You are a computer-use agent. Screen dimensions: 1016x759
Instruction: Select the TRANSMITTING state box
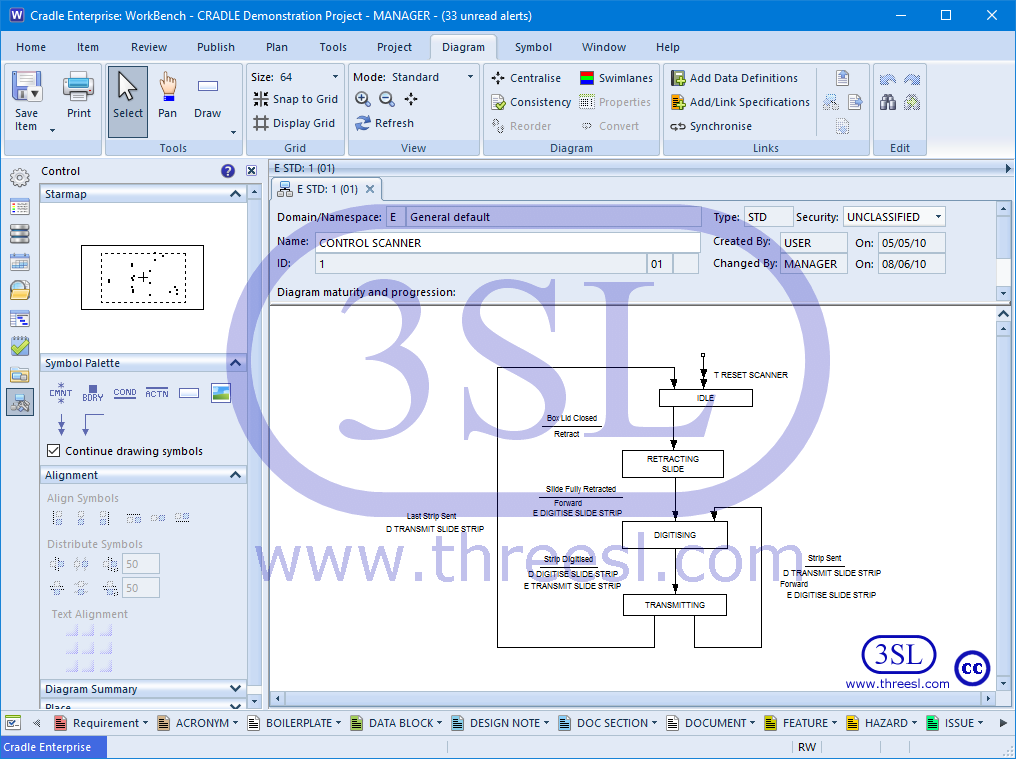point(675,605)
